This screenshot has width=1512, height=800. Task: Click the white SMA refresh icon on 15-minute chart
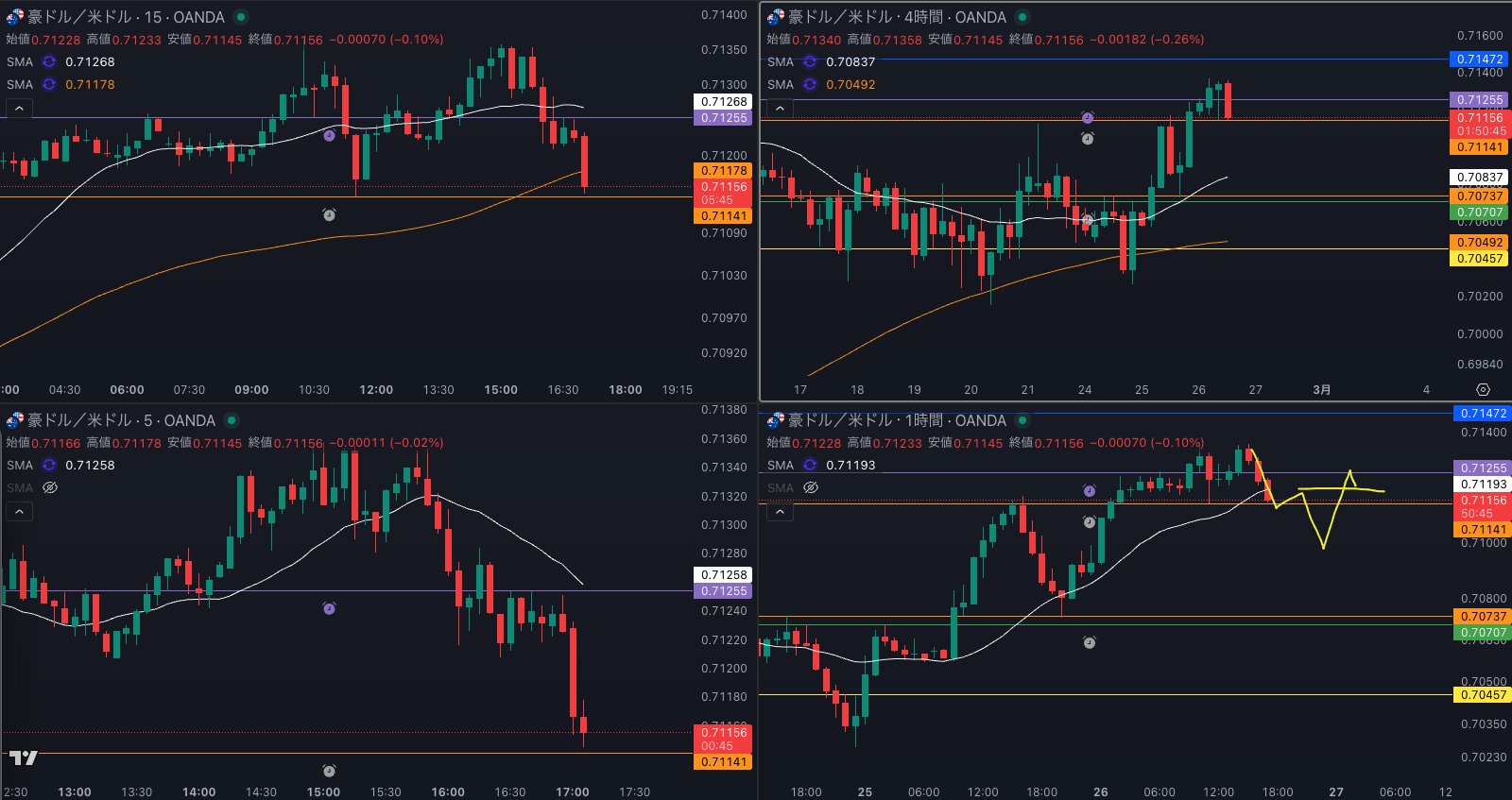point(49,61)
